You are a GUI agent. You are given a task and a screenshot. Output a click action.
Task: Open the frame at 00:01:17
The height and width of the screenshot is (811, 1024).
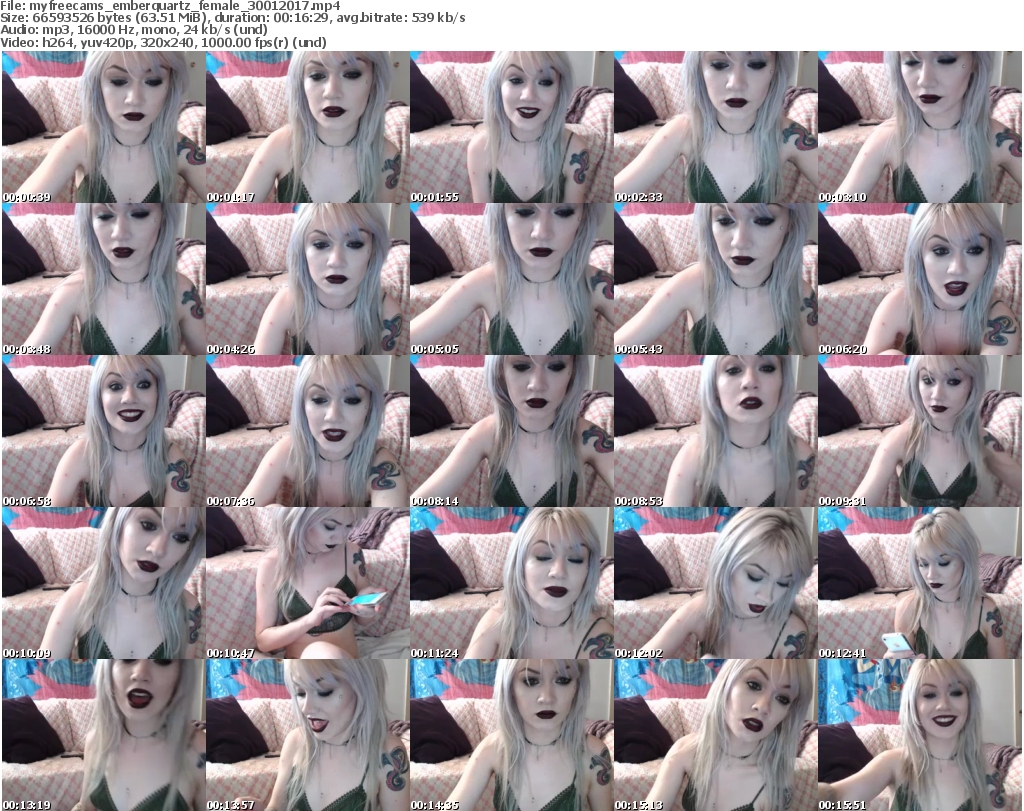click(308, 127)
